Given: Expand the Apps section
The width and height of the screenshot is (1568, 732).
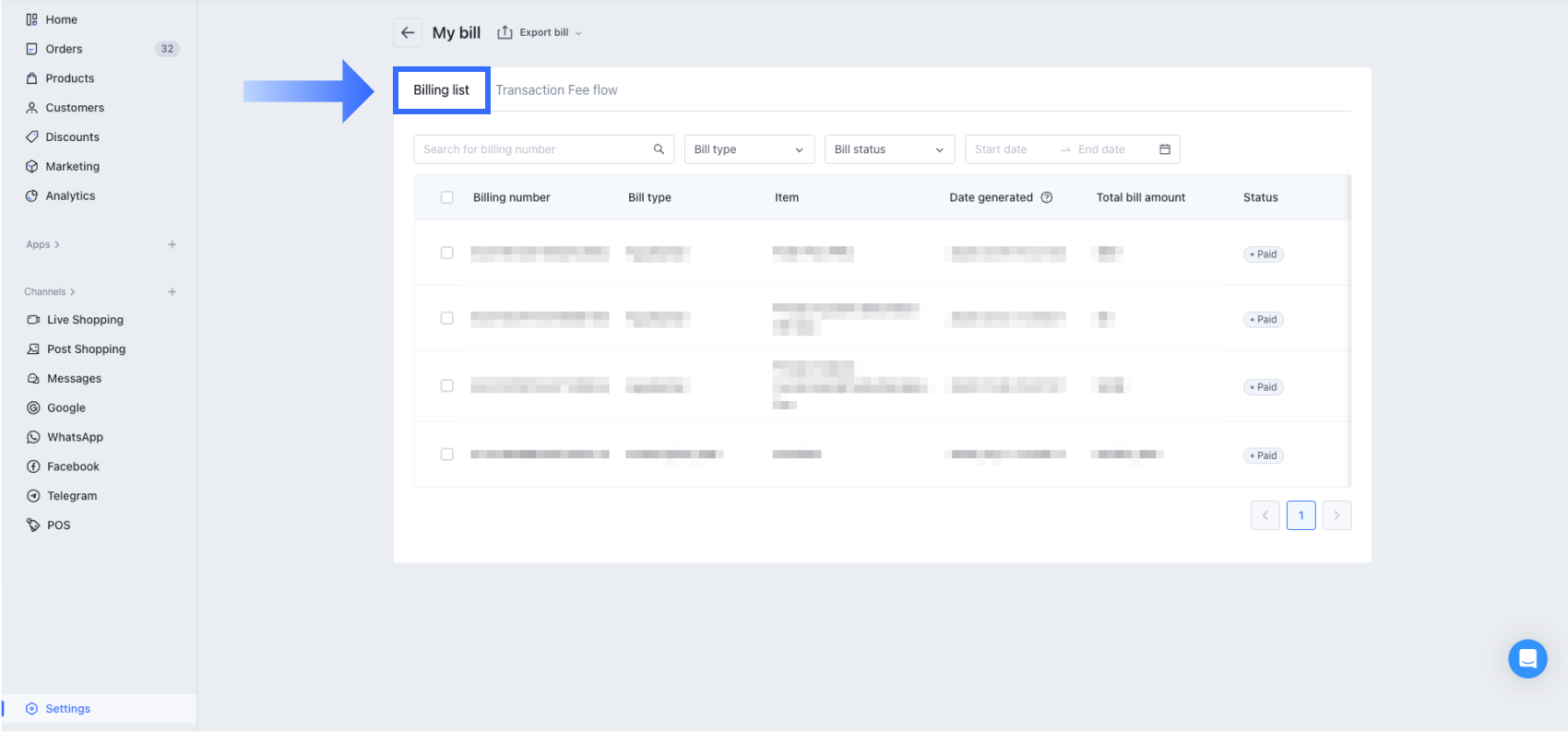Looking at the screenshot, I should tap(42, 245).
